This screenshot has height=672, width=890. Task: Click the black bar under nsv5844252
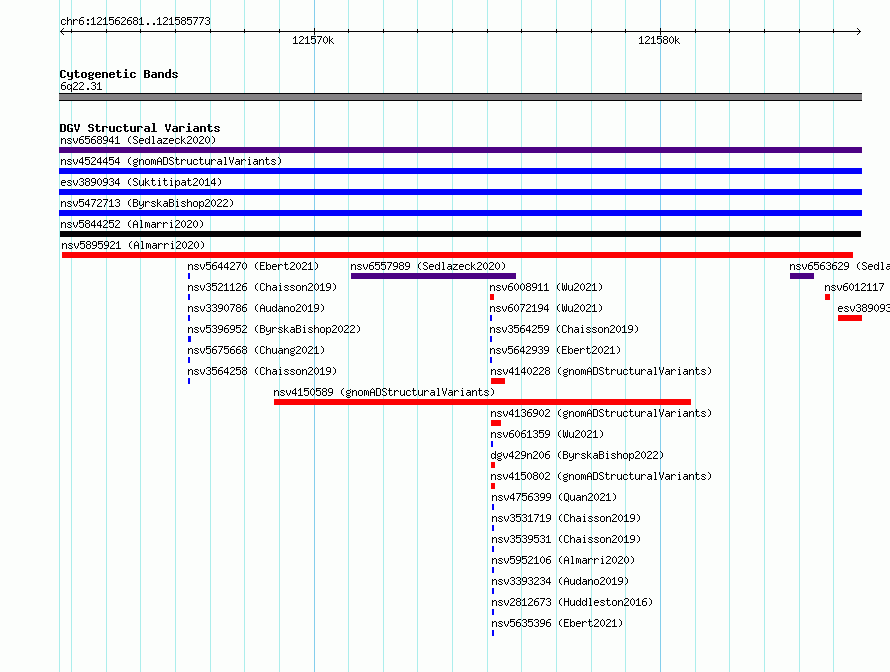coord(460,234)
